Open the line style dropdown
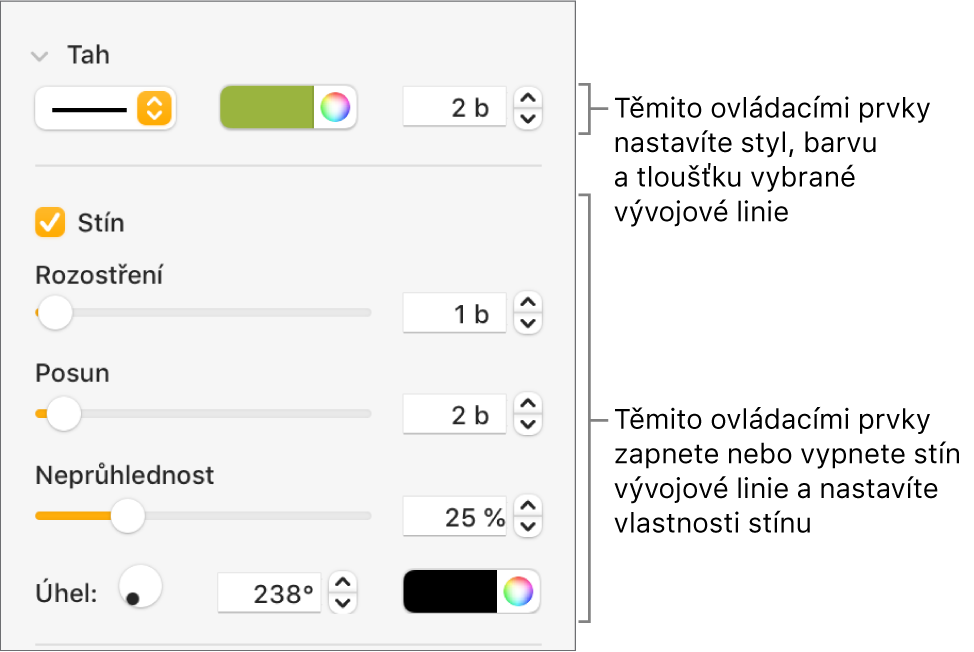Image resolution: width=974 pixels, height=652 pixels. pos(105,108)
